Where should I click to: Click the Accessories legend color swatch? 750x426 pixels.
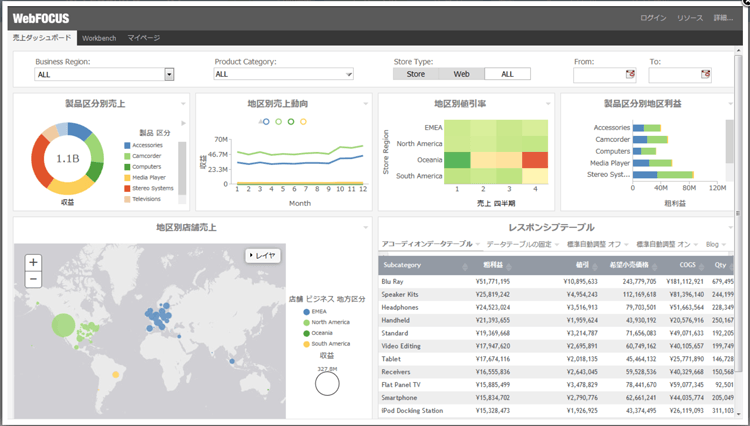tap(127, 146)
